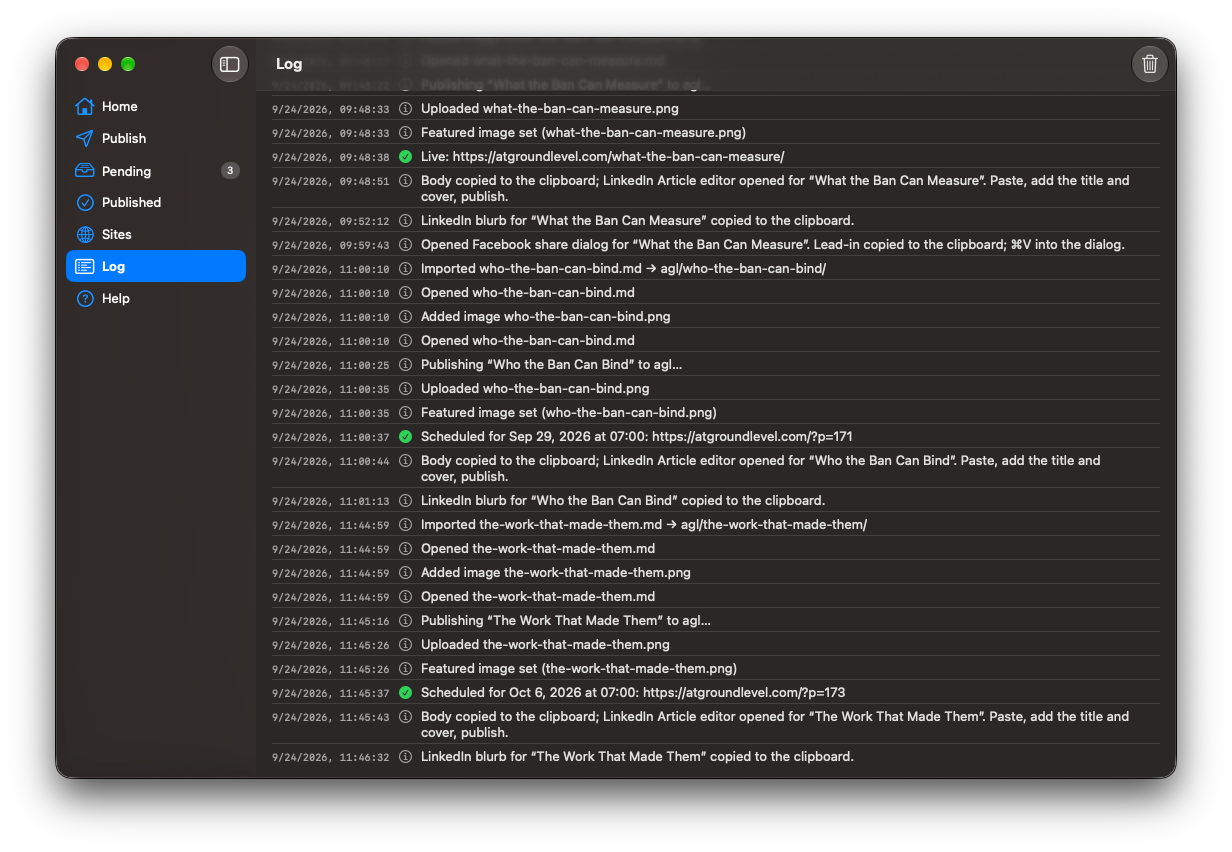Select "Uploaded what-the-ban-can-measure.png" log row
The height and width of the screenshot is (852, 1232).
[716, 108]
